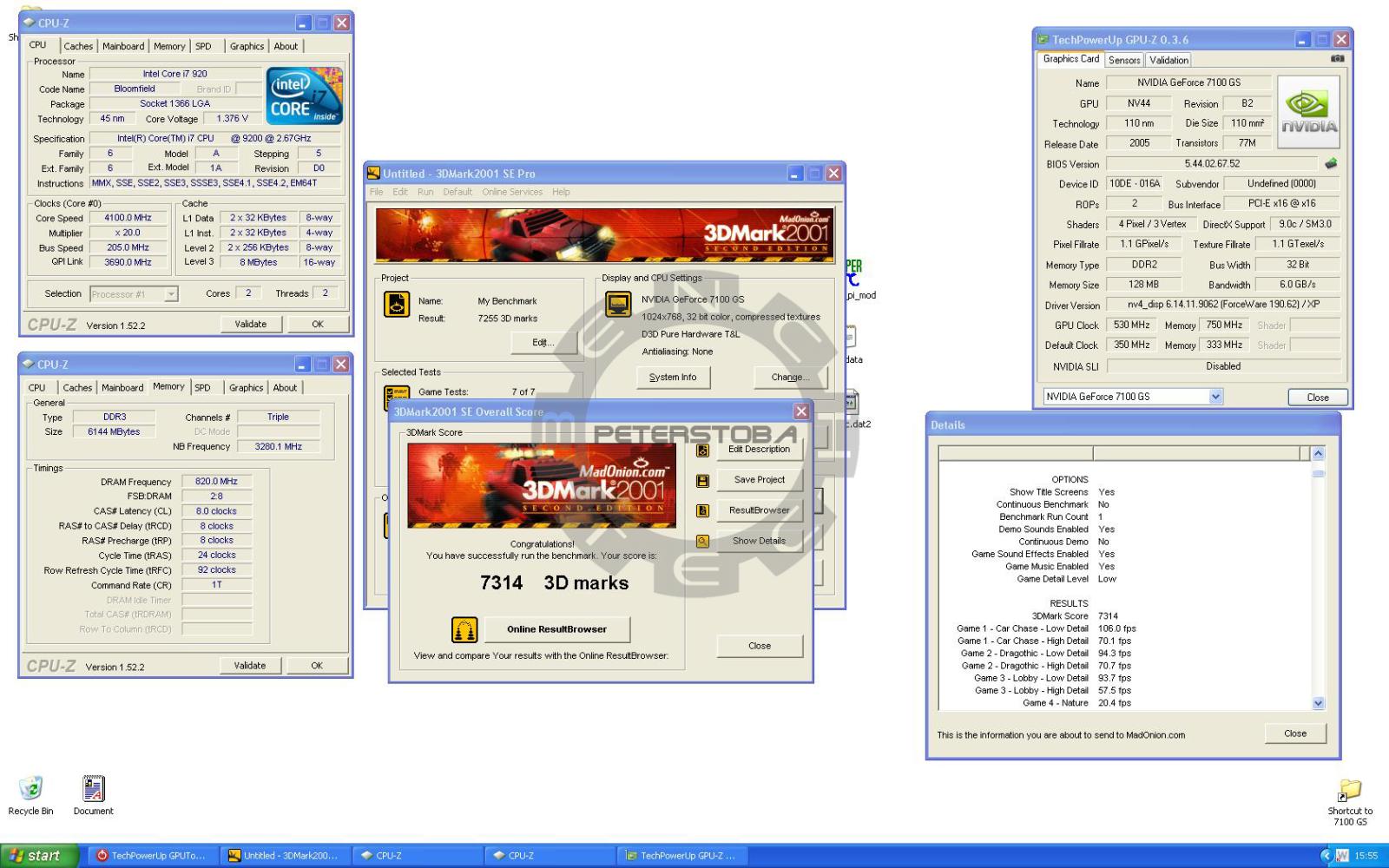Viewport: 1389px width, 868px height.
Task: Switch to Caches tab in top CPU-Z
Action: [78, 47]
